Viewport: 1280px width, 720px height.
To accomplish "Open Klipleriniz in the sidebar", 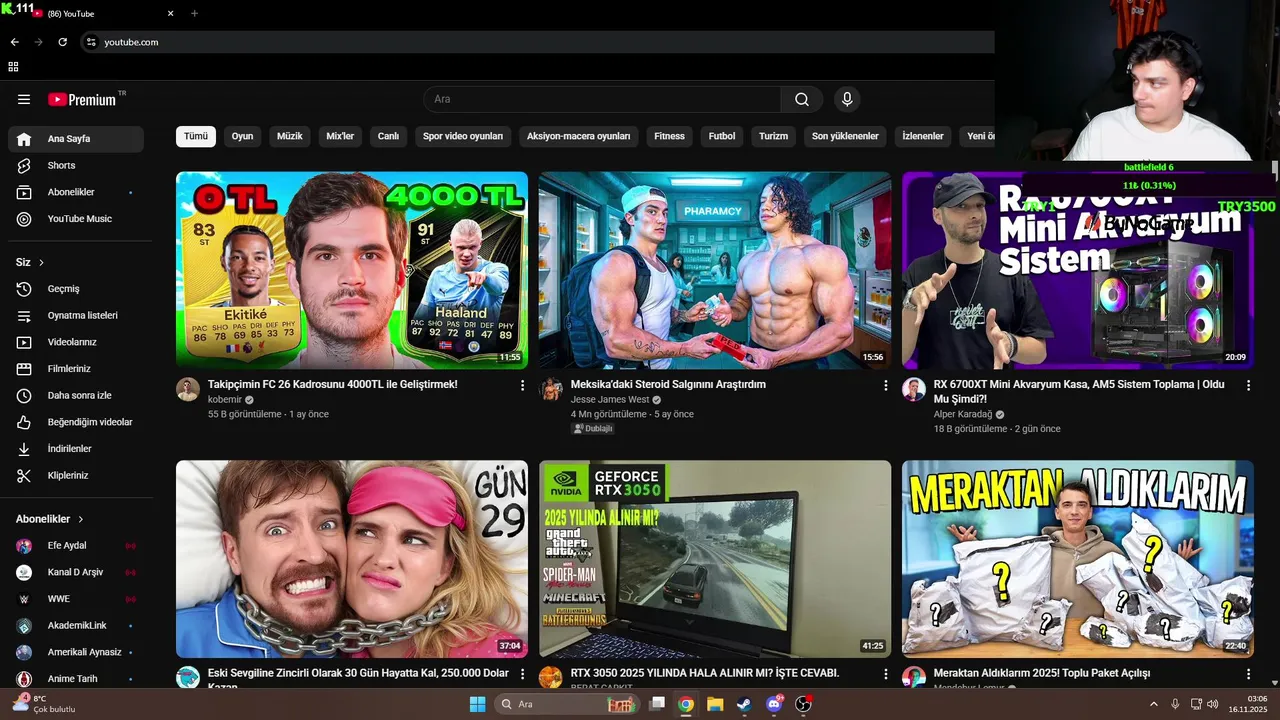I will coord(76,475).
